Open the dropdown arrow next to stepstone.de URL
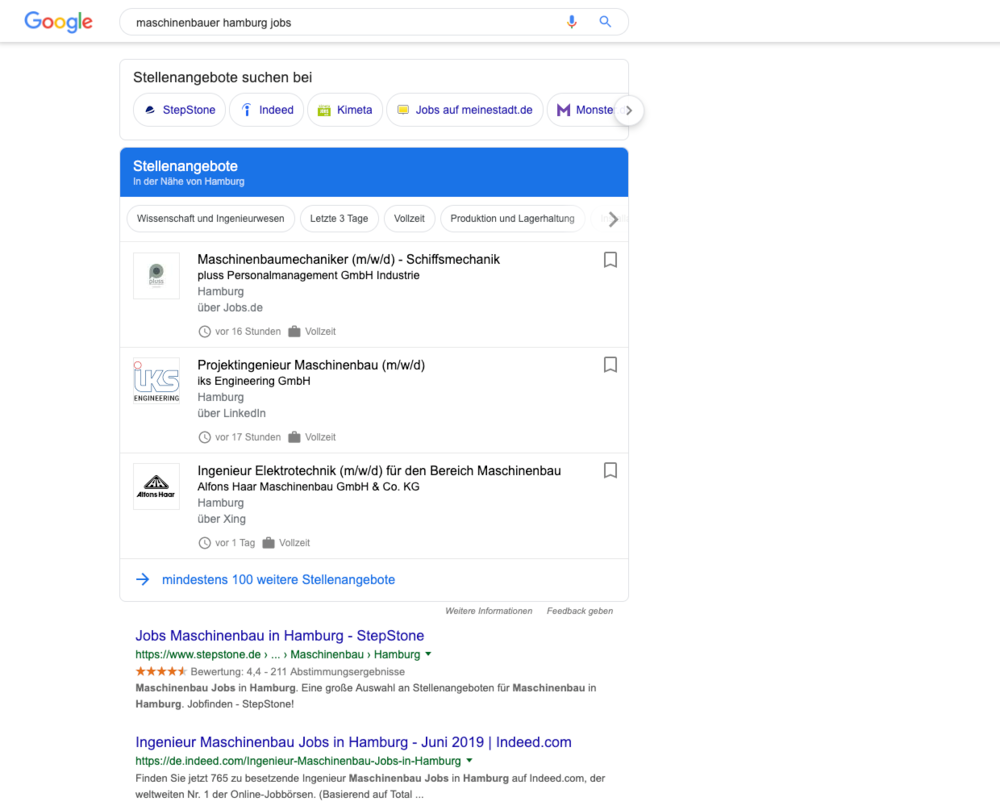This screenshot has width=1000, height=810. pyautogui.click(x=428, y=654)
